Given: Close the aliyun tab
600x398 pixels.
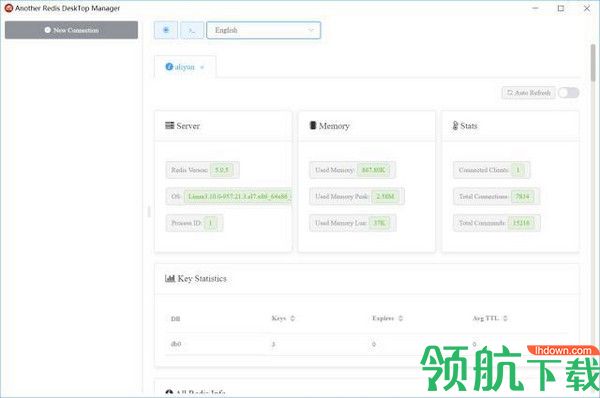Looking at the screenshot, I should pyautogui.click(x=202, y=67).
